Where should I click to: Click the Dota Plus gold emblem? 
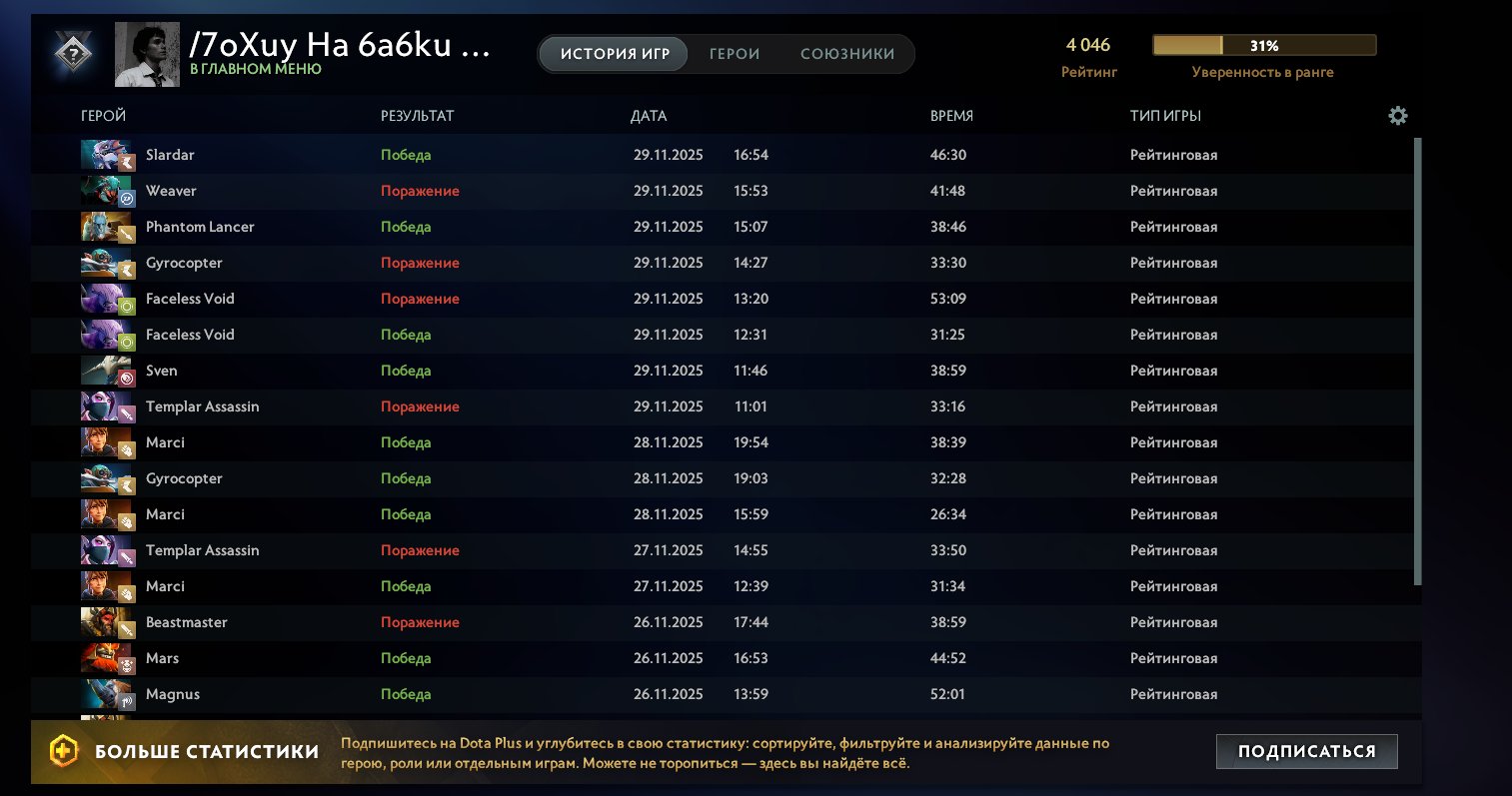64,750
